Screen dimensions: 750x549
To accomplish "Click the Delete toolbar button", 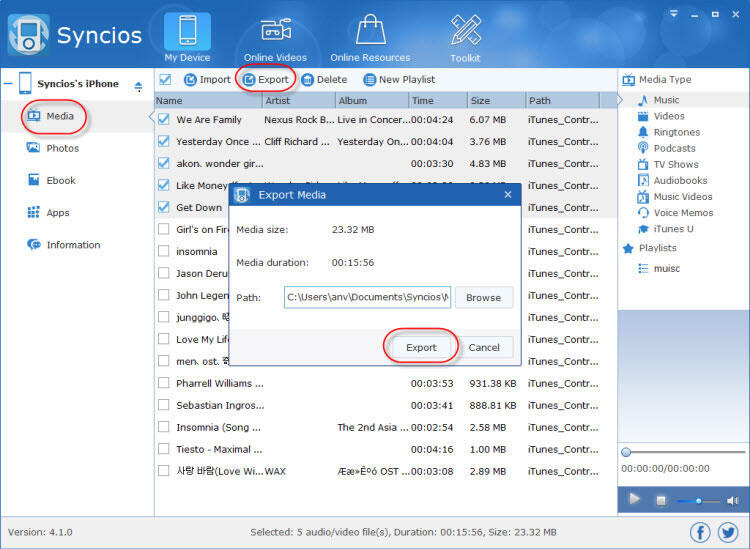I will point(324,79).
